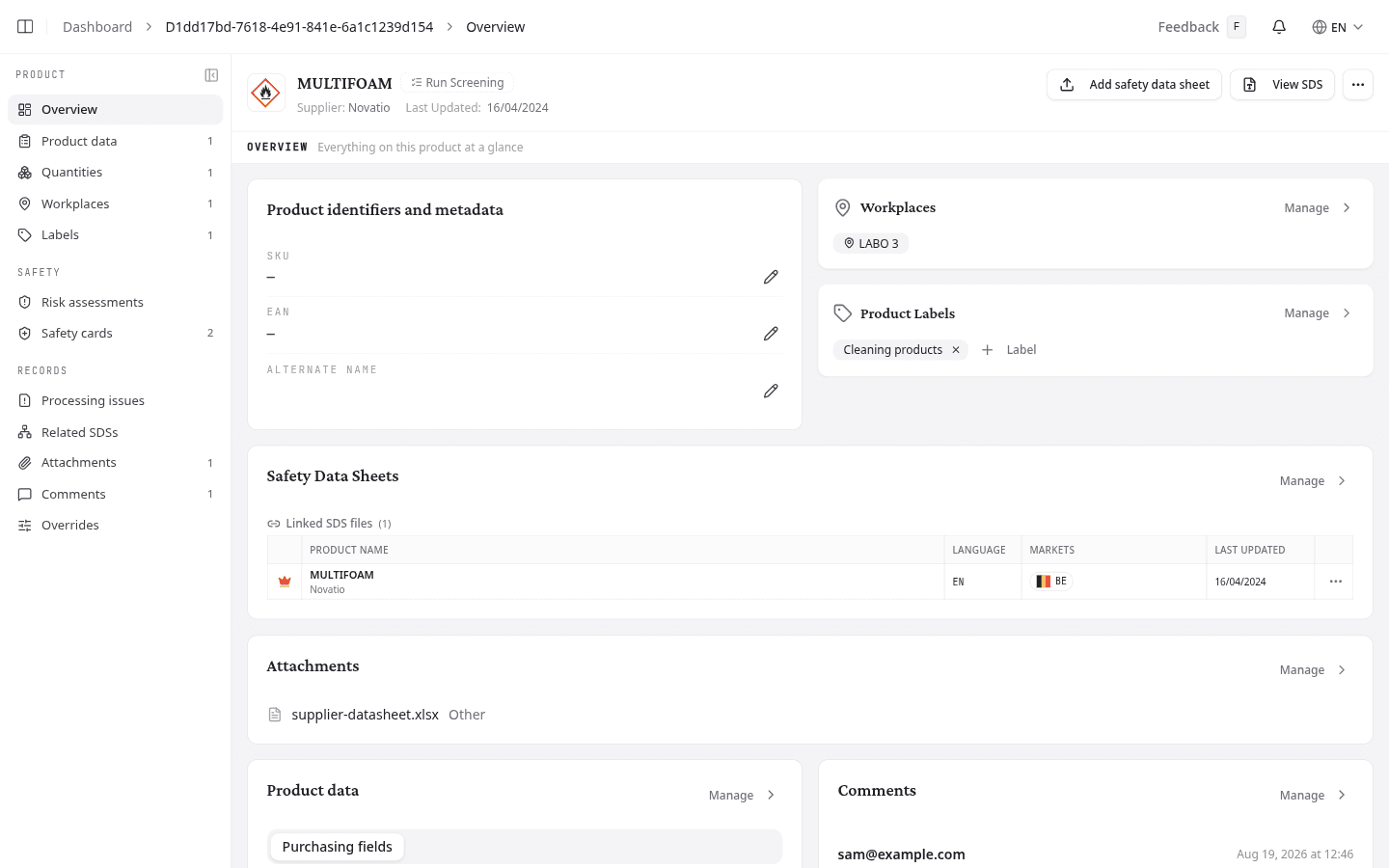Image resolution: width=1389 pixels, height=868 pixels.
Task: Manage Product Labels card
Action: 1318,313
